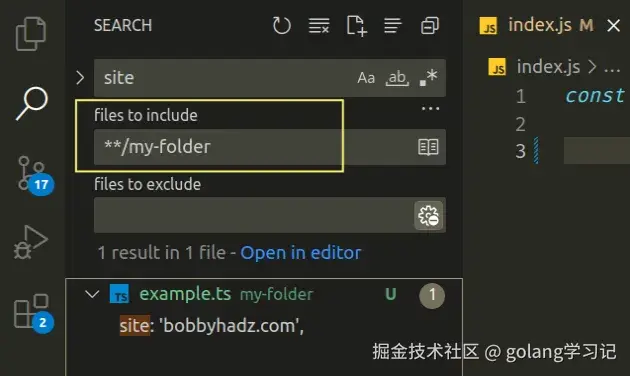Toggle Use Regular Expression option

click(428, 77)
